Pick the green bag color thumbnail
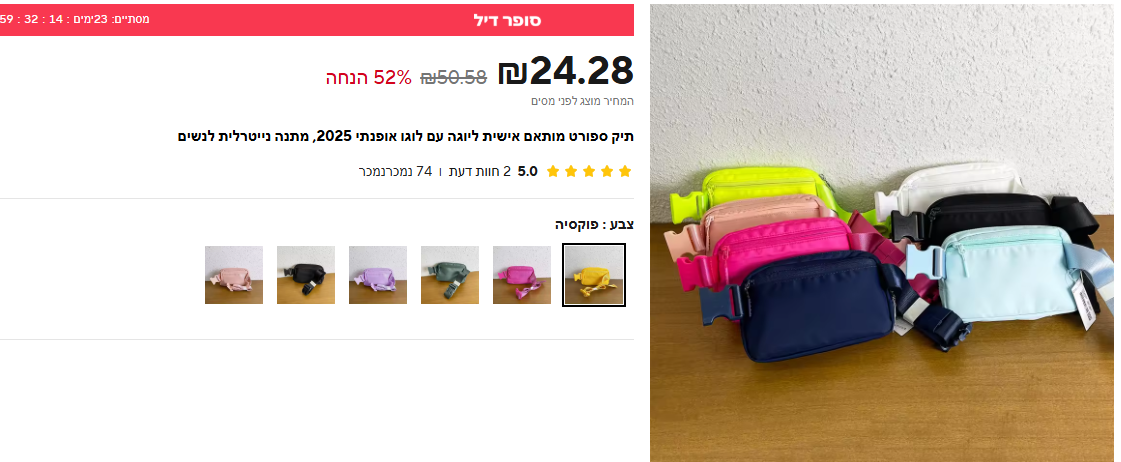The image size is (1121, 462). click(x=450, y=275)
